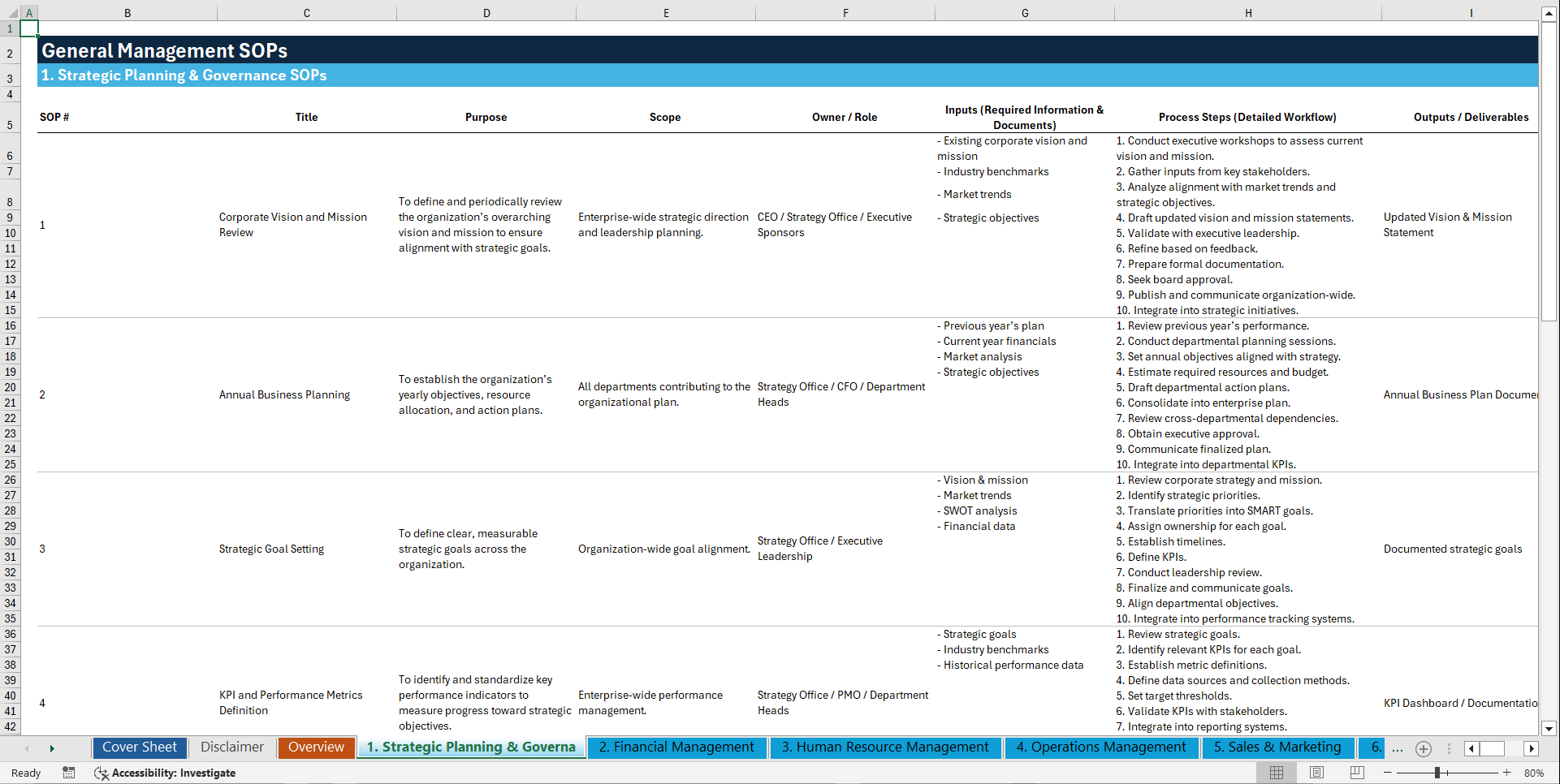The image size is (1560, 784).
Task: Add a new worksheet with plus button
Action: point(1423,748)
